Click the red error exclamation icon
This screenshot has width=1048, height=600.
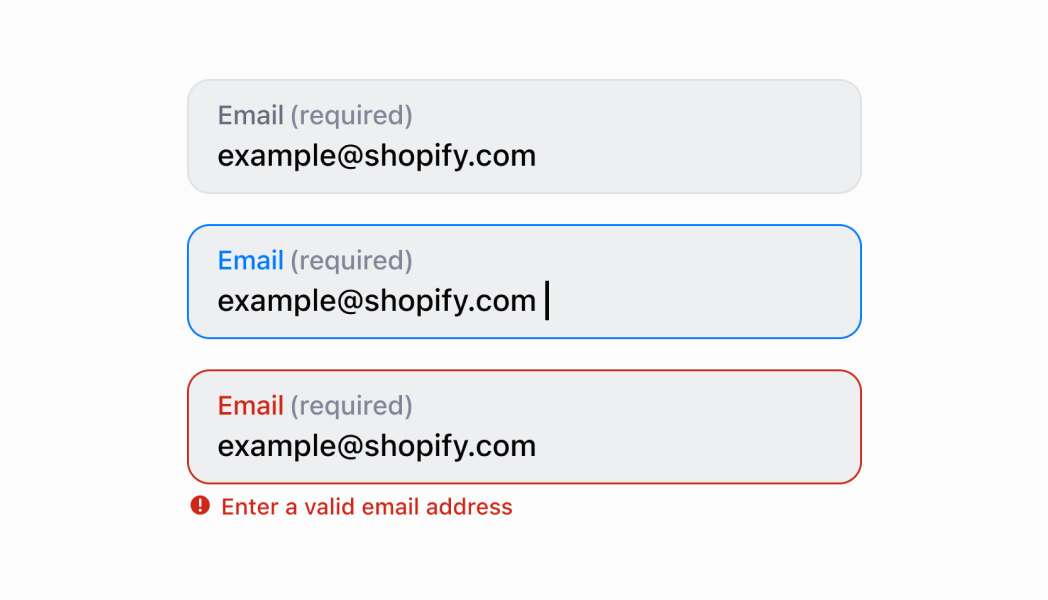200,506
